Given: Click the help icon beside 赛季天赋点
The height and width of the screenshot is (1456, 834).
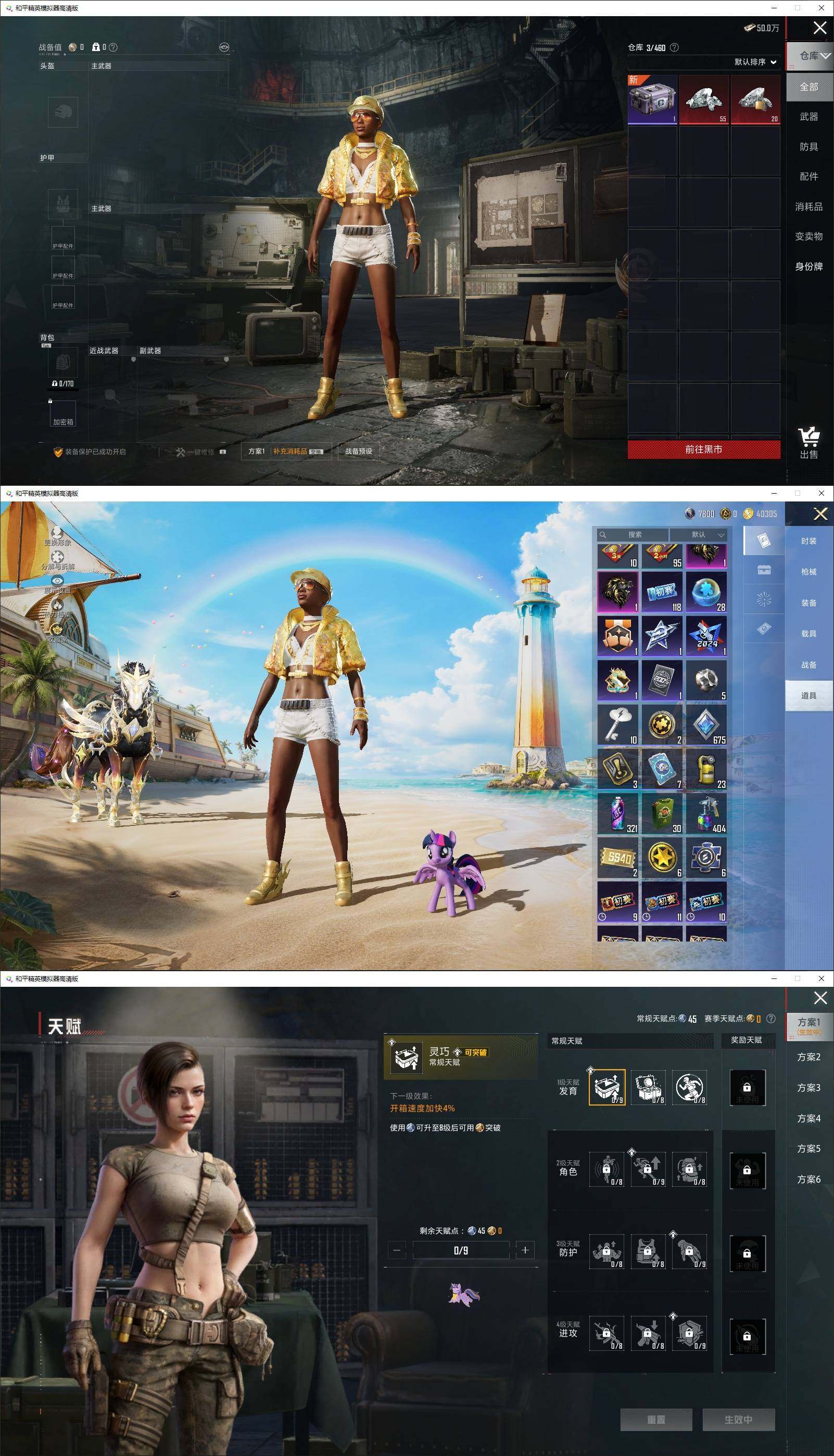Looking at the screenshot, I should (771, 1019).
